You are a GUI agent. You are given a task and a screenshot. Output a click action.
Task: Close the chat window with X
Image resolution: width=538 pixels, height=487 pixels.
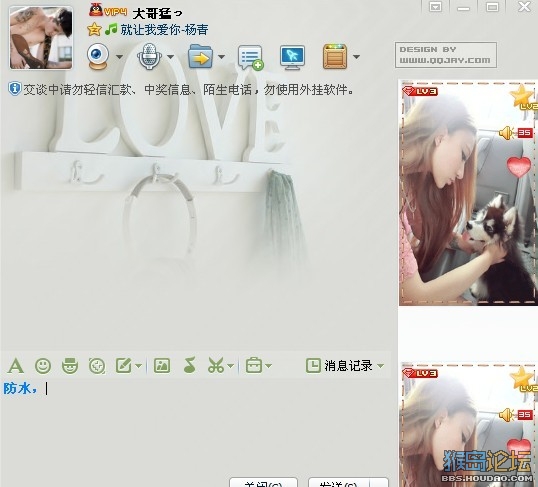(x=524, y=7)
